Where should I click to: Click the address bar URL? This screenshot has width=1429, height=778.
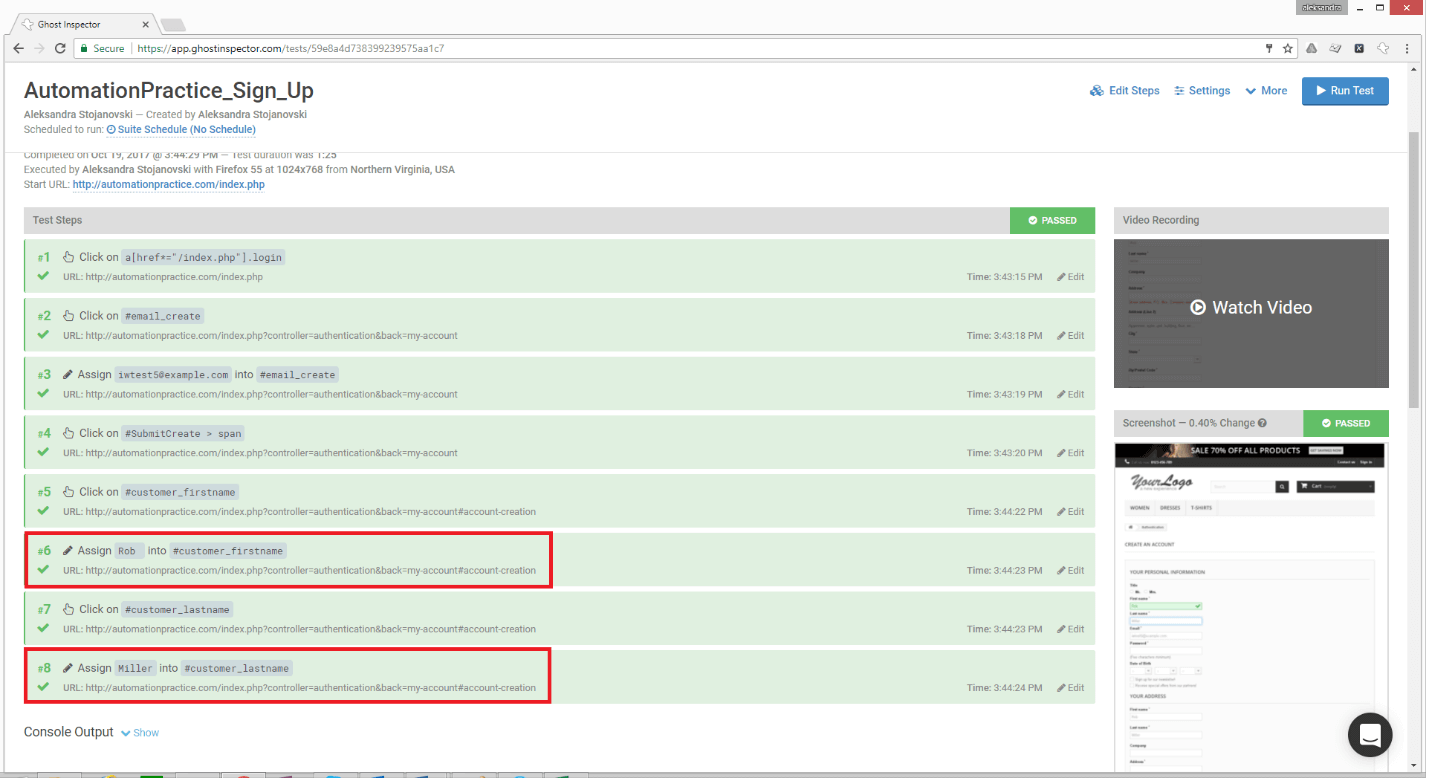[290, 48]
